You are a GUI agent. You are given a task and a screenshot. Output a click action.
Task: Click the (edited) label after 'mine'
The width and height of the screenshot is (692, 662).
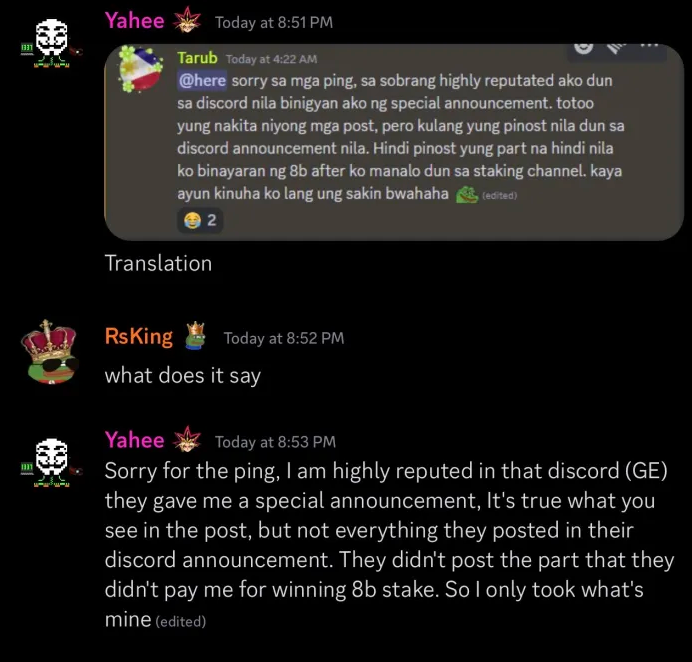tap(181, 621)
